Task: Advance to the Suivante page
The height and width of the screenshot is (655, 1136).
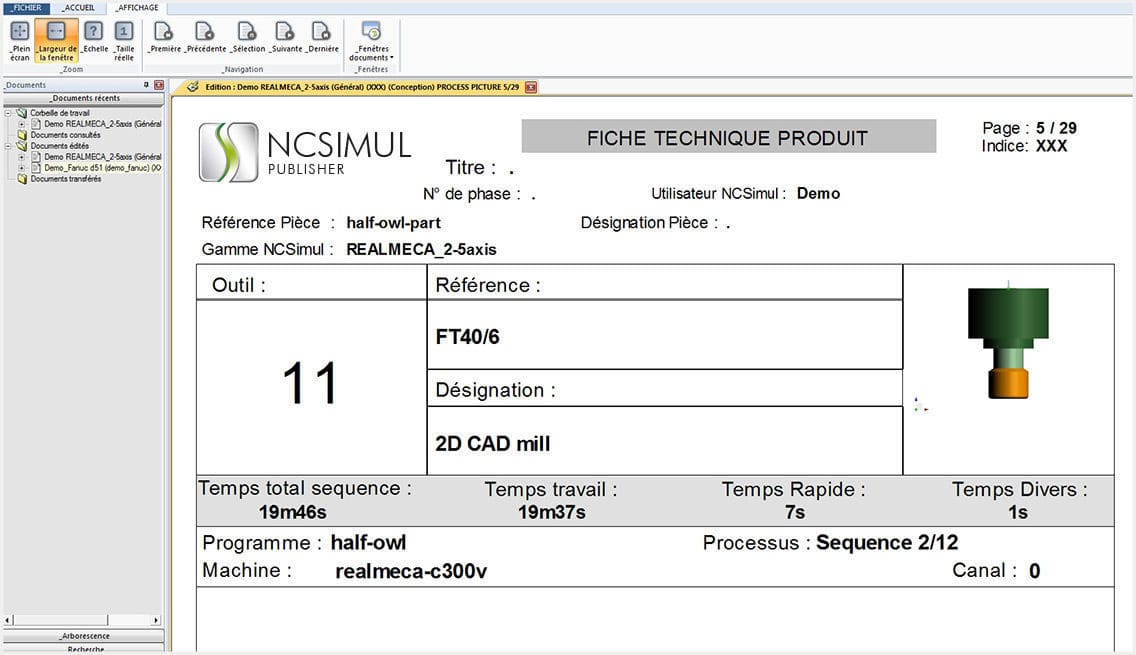Action: click(x=285, y=36)
